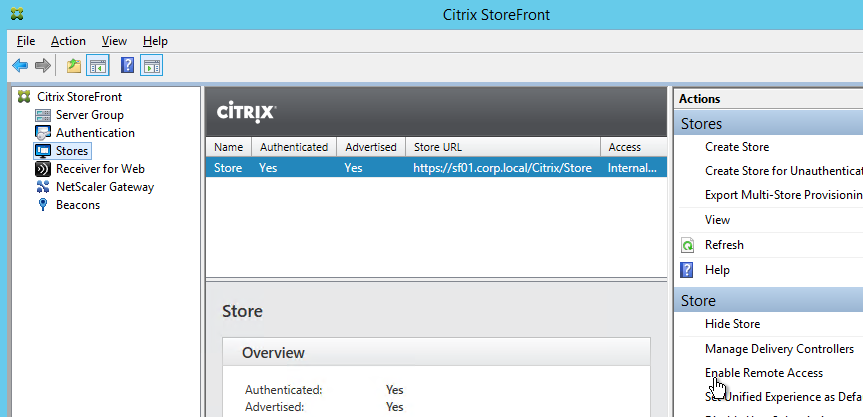The height and width of the screenshot is (417, 863).
Task: Select Server Group in the tree
Action: click(90, 115)
